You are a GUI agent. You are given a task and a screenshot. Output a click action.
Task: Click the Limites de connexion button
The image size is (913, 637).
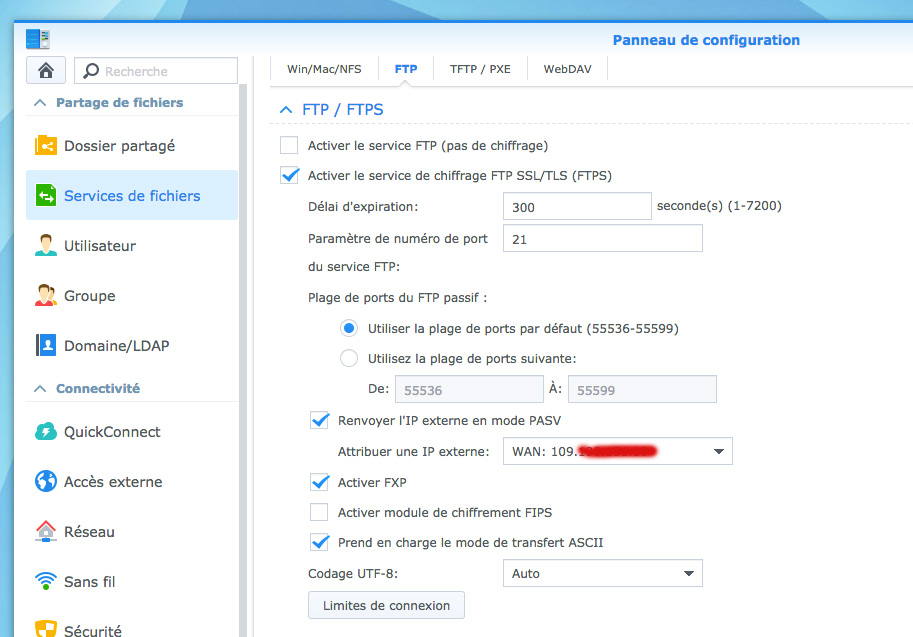point(386,605)
